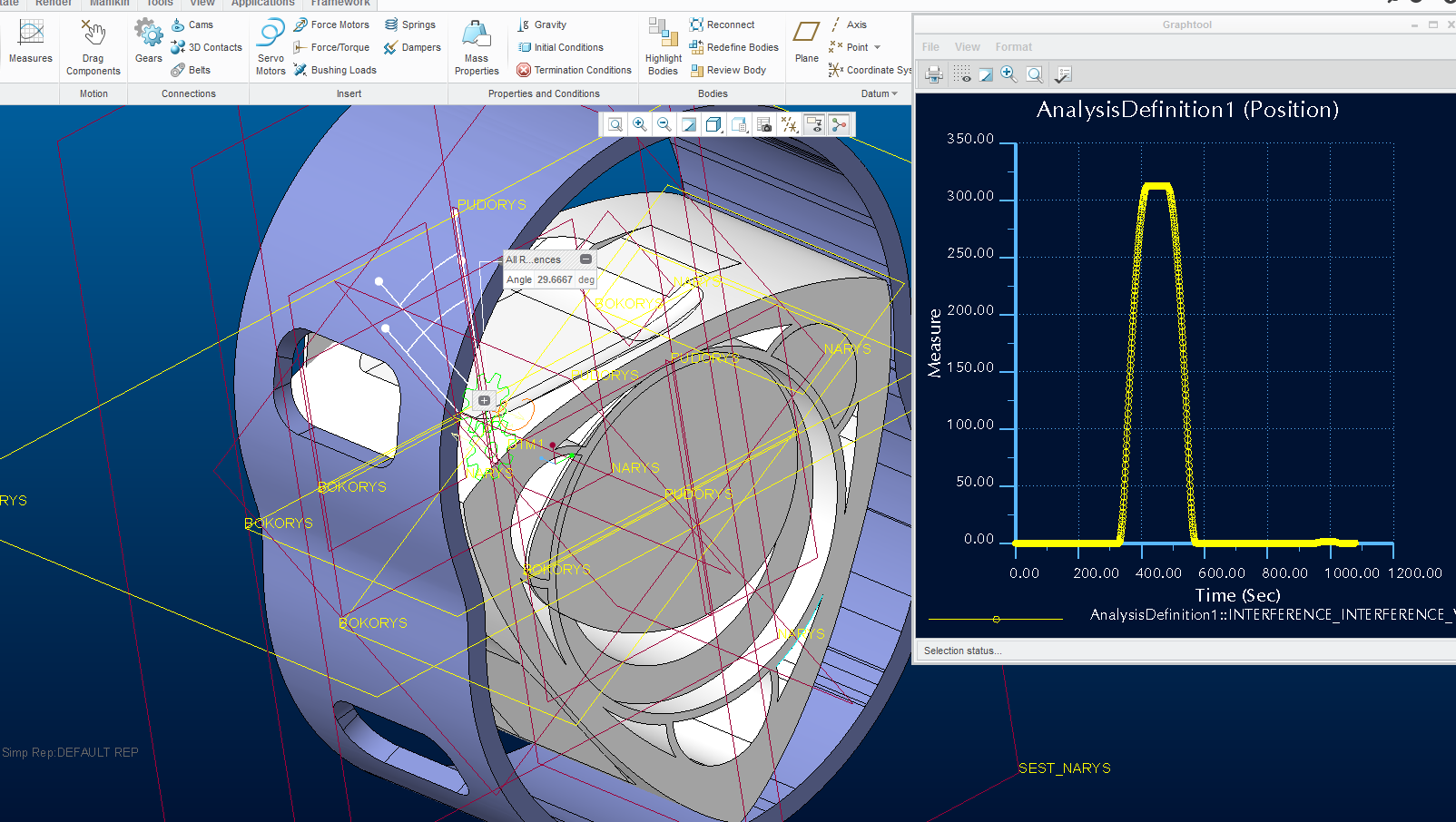Screen dimensions: 1456x822
Task: Repaint the Graphtool view
Action: tap(986, 74)
